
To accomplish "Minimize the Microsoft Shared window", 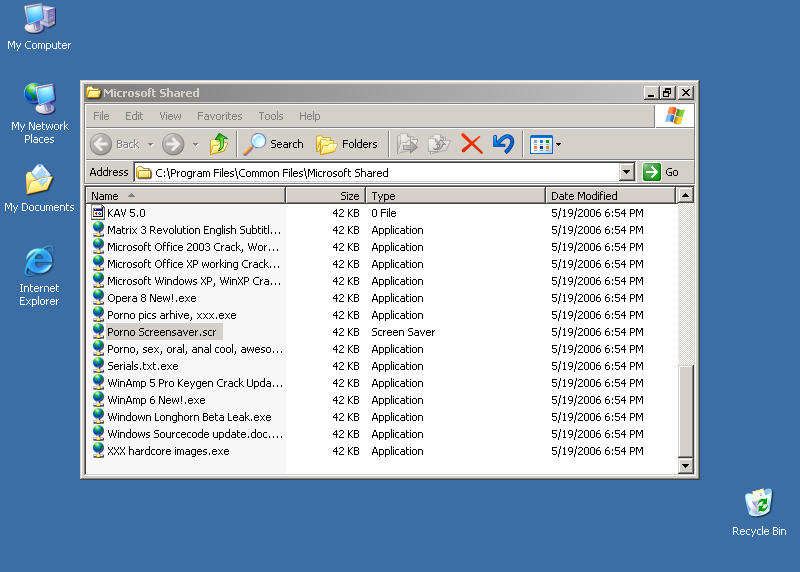I will tap(651, 93).
